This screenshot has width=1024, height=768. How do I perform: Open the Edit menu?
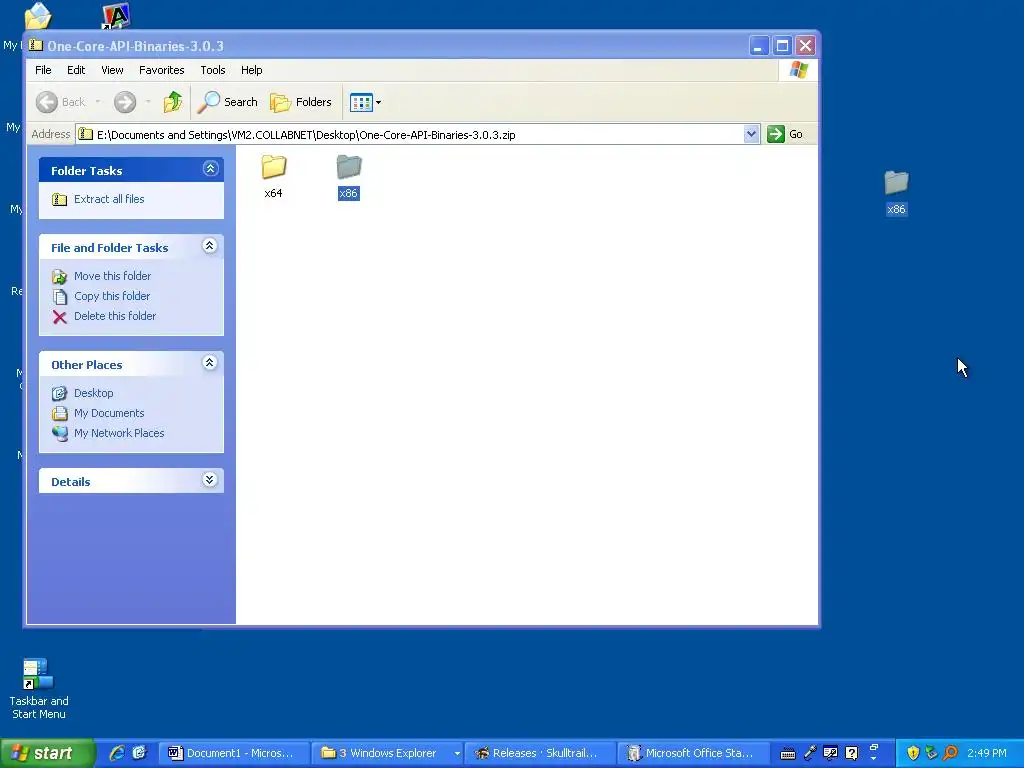76,70
